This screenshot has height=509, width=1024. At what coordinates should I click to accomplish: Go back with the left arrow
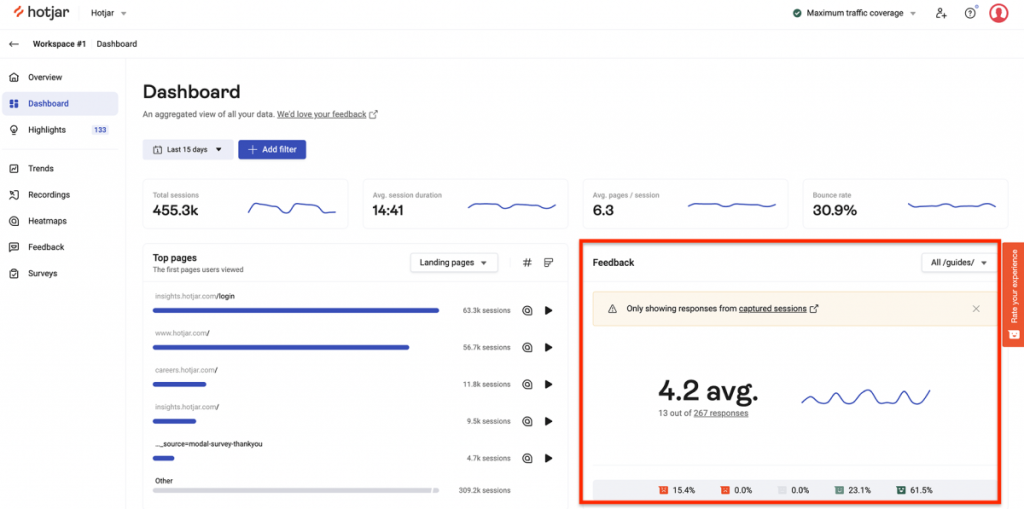(14, 44)
